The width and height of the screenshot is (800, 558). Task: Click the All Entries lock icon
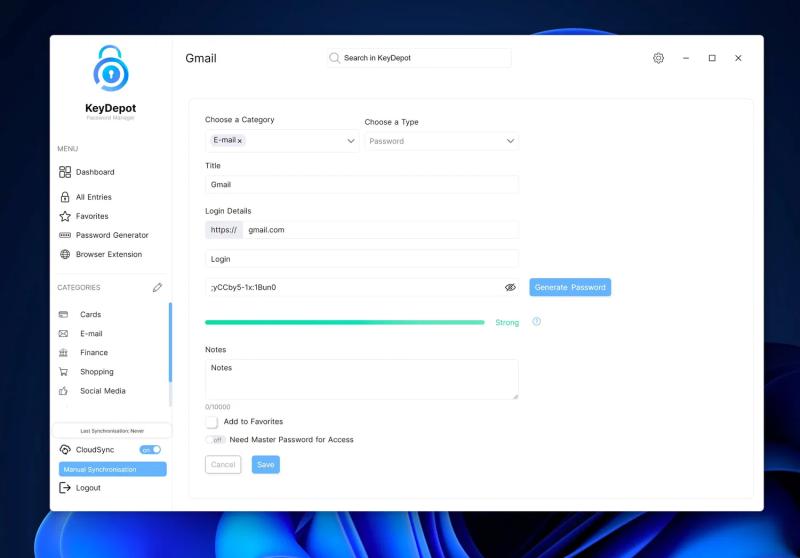click(65, 197)
